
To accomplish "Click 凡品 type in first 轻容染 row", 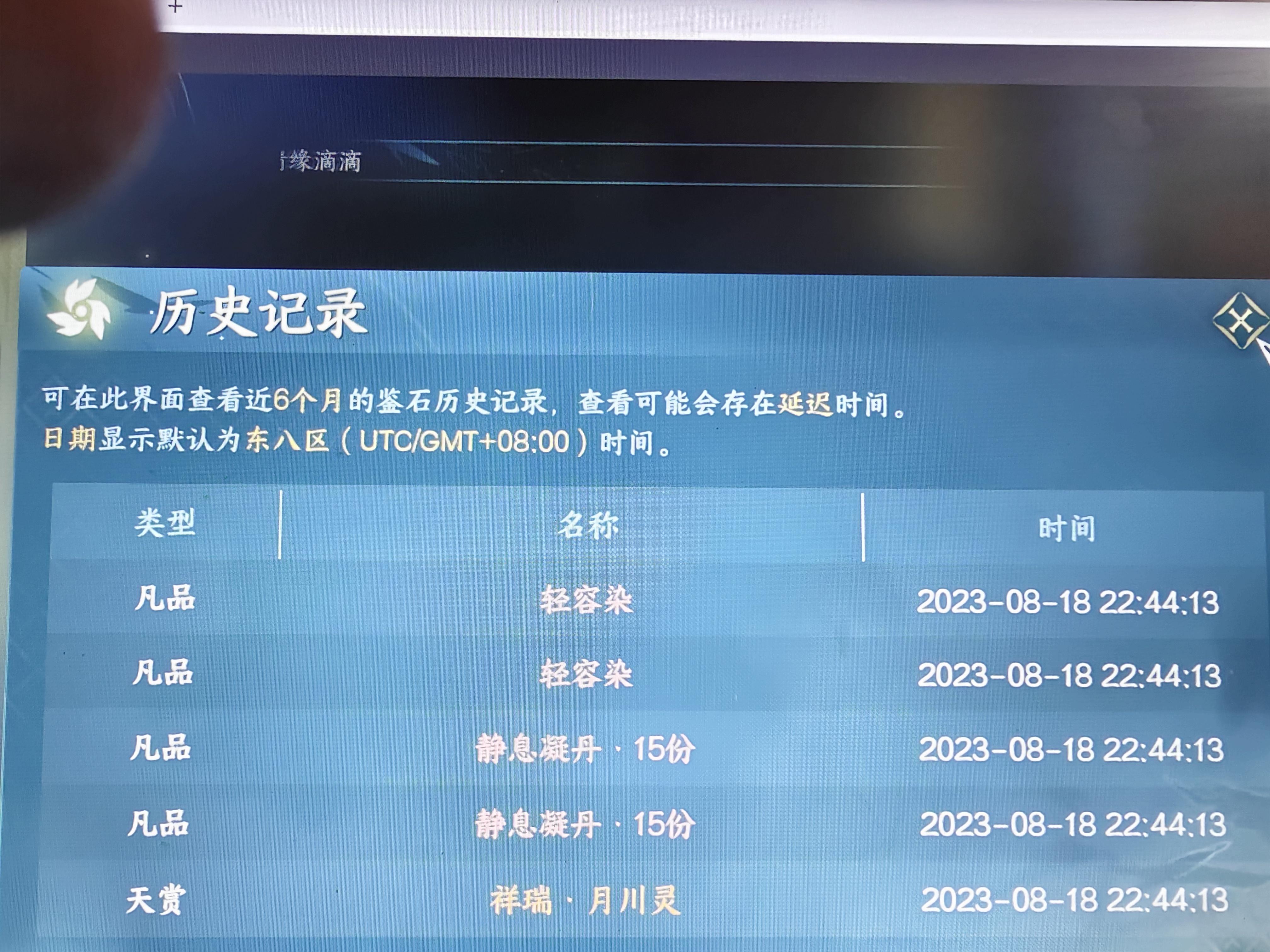I will [165, 598].
